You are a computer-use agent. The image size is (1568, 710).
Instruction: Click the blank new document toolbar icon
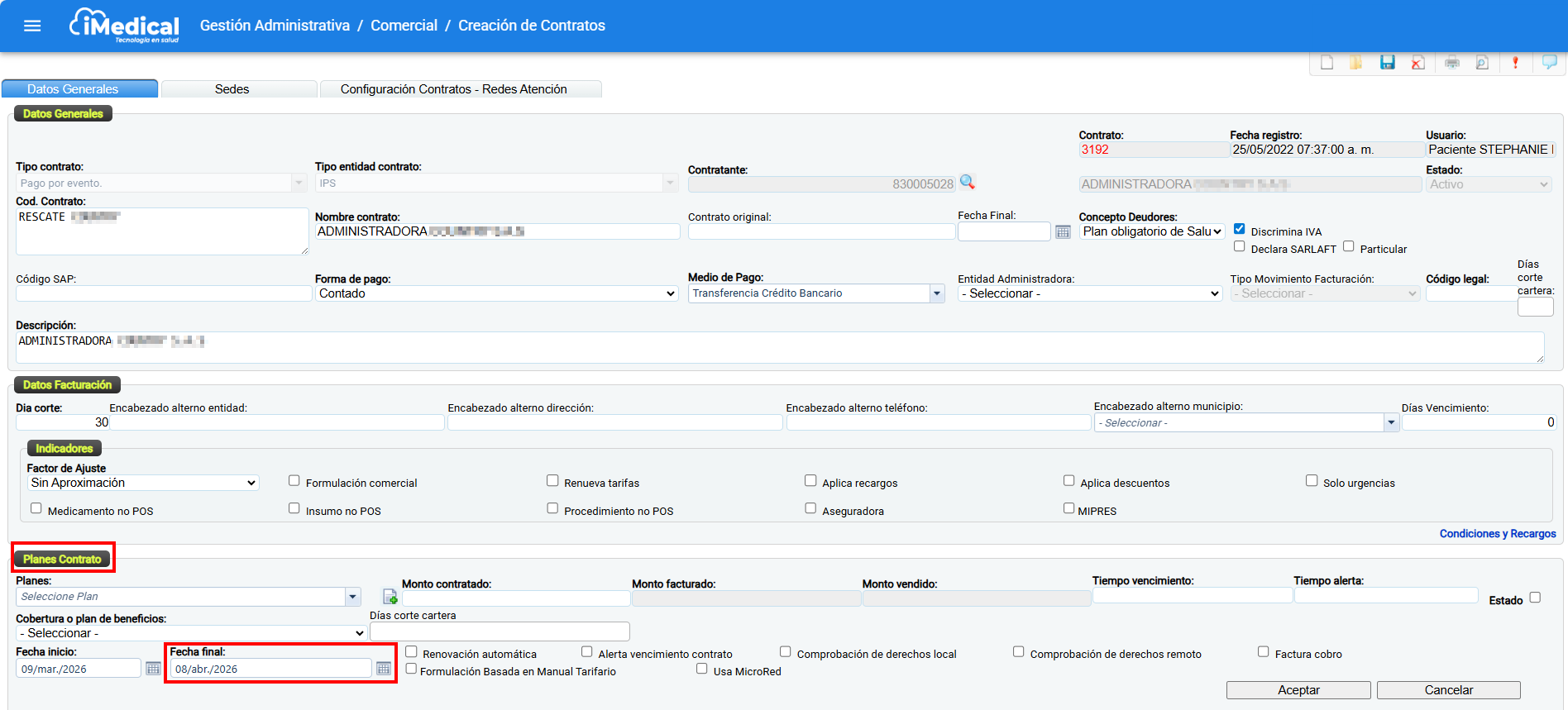(x=1327, y=63)
